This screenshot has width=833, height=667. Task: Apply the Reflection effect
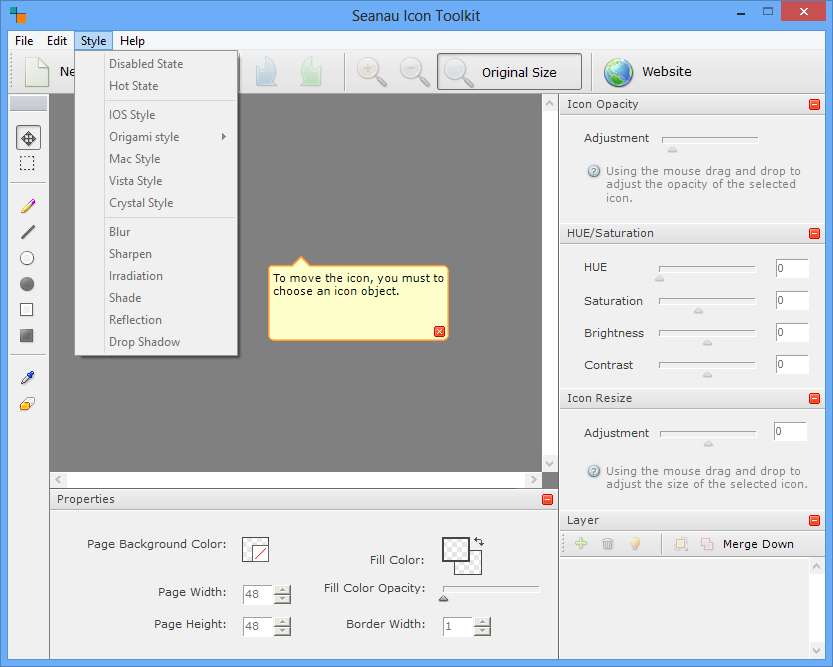(156, 320)
